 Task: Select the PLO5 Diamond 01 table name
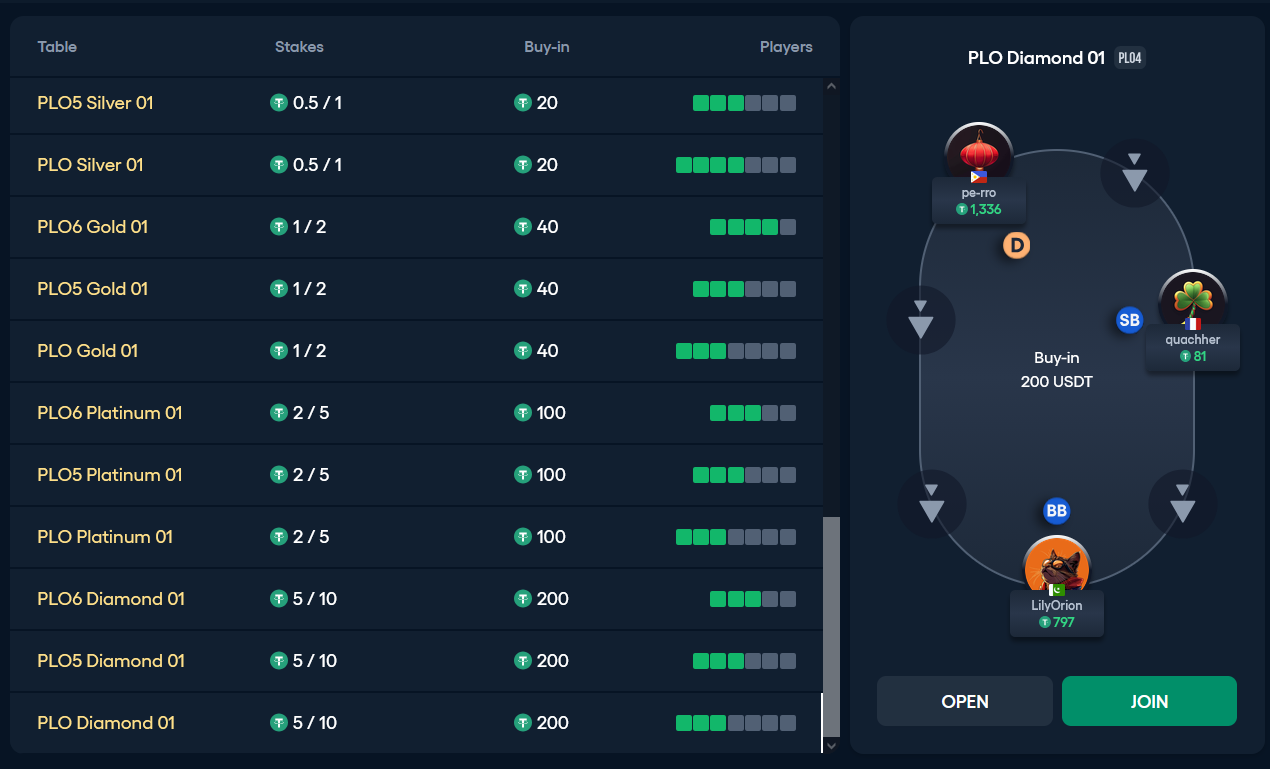point(111,661)
